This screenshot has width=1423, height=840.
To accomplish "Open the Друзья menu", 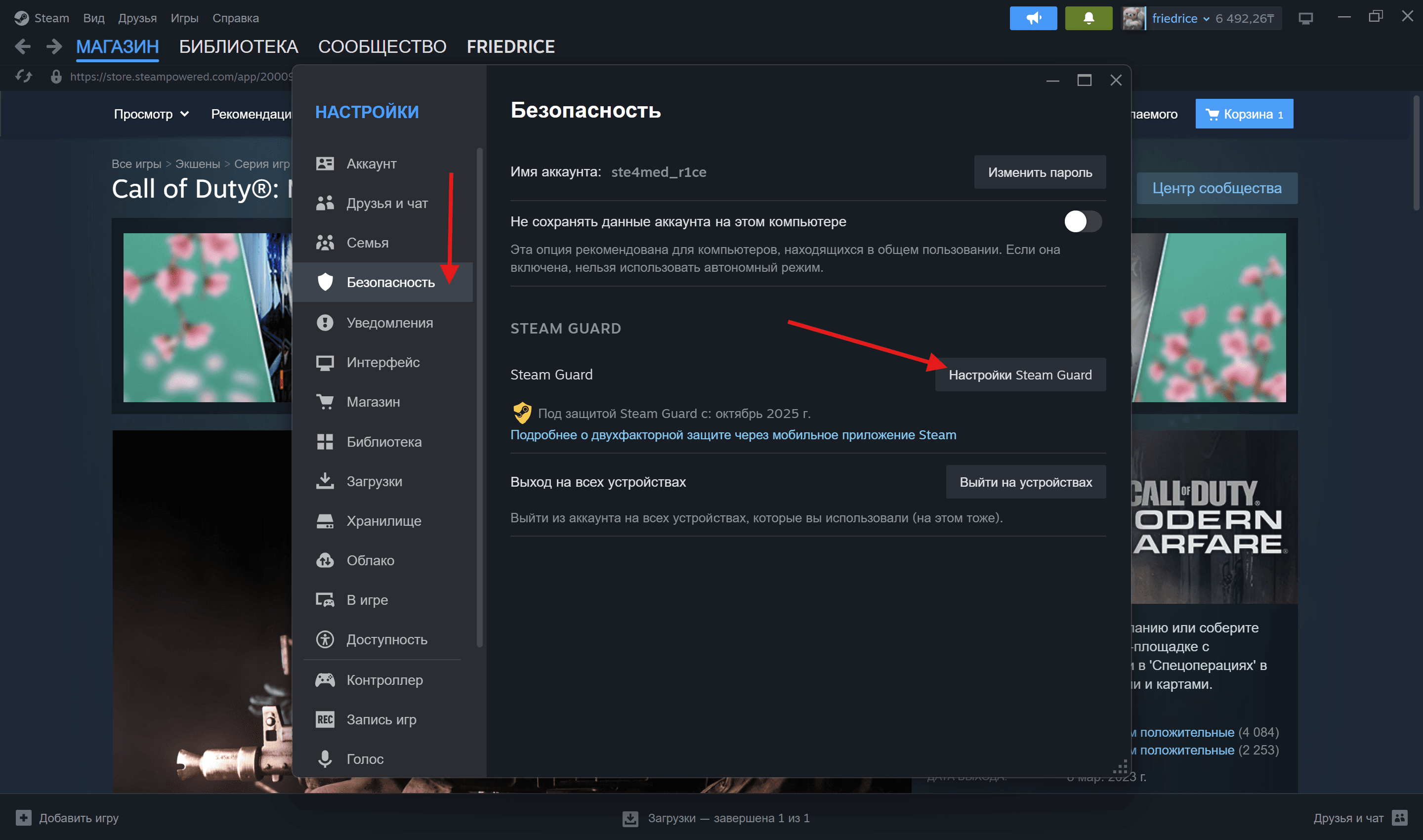I will pos(137,18).
